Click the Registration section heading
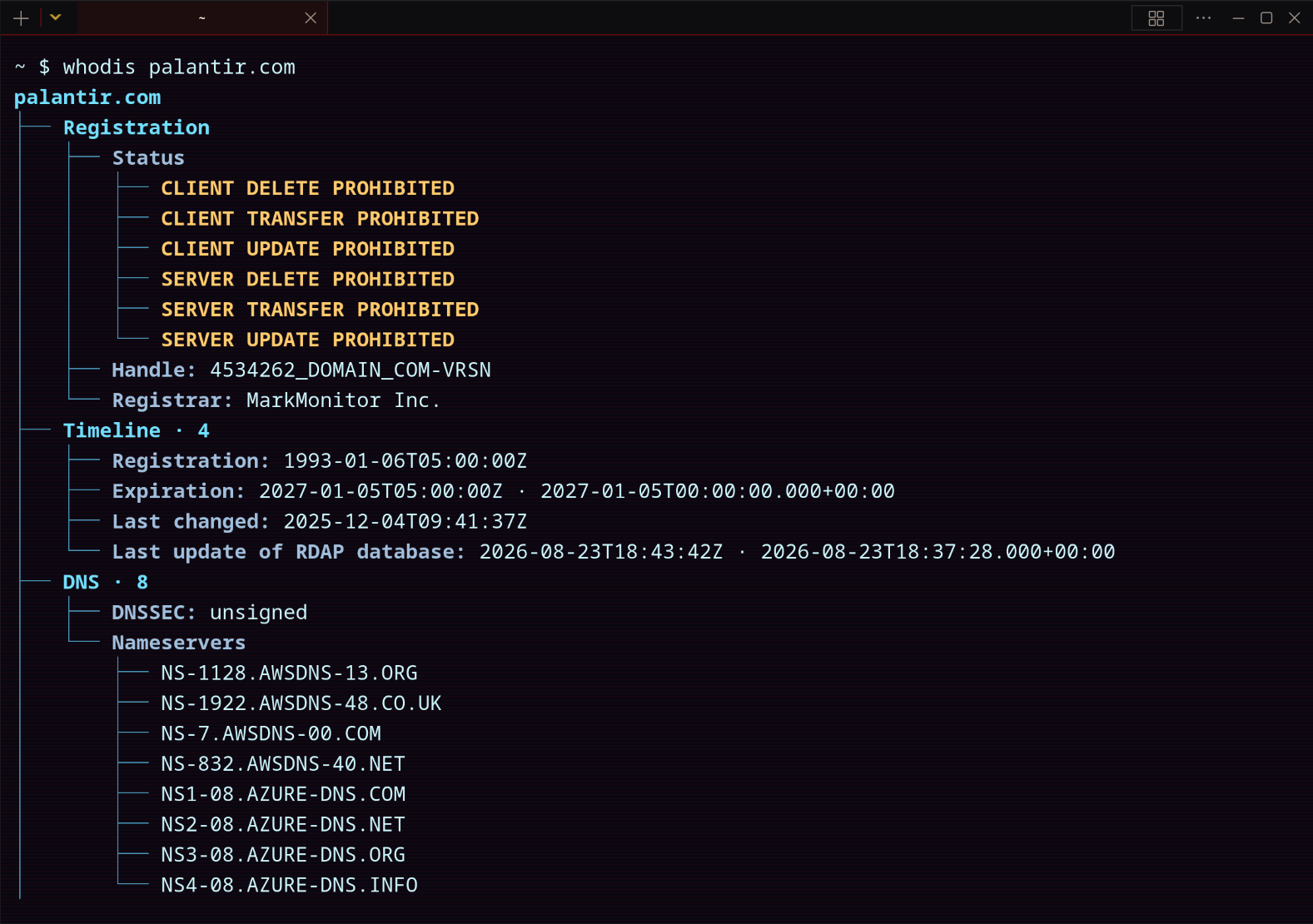 tap(137, 127)
